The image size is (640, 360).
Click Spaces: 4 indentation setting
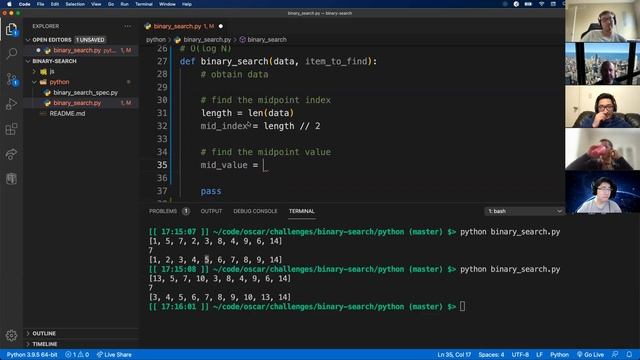[x=491, y=355]
